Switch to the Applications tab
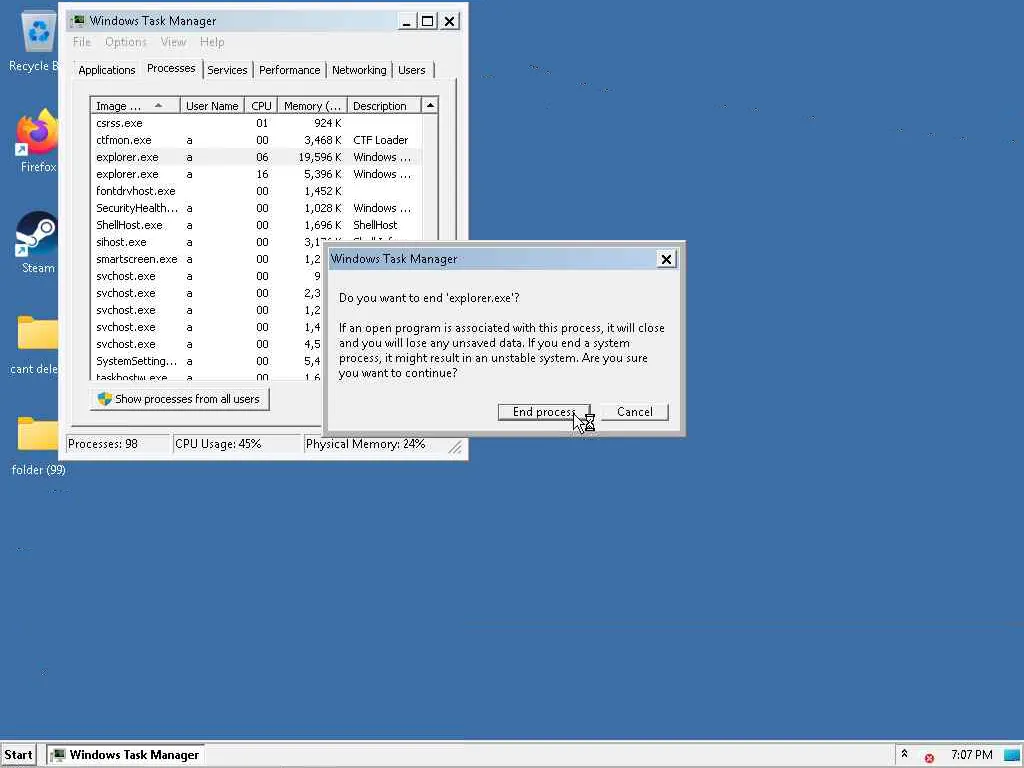 (106, 70)
